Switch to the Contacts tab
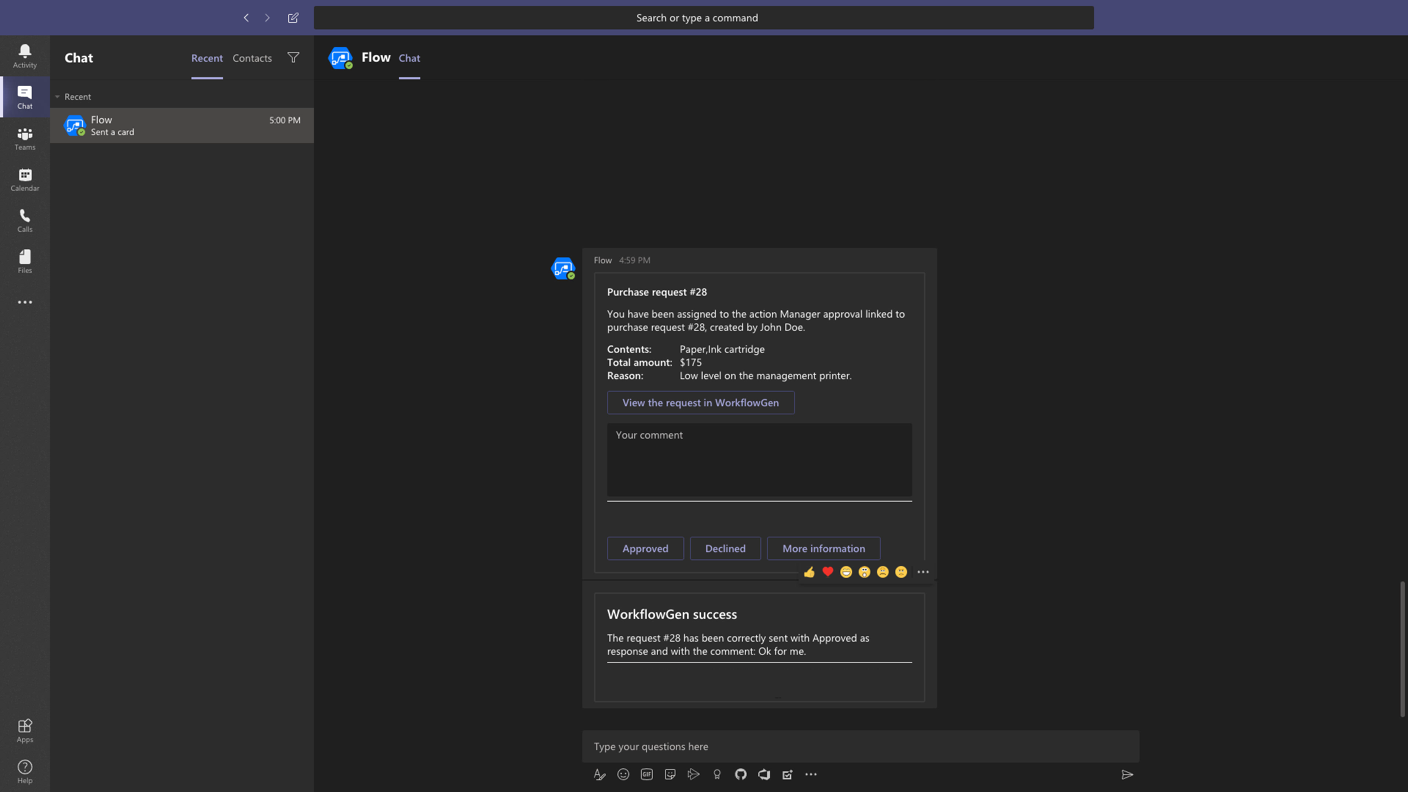Viewport: 1408px width, 792px height. [252, 58]
